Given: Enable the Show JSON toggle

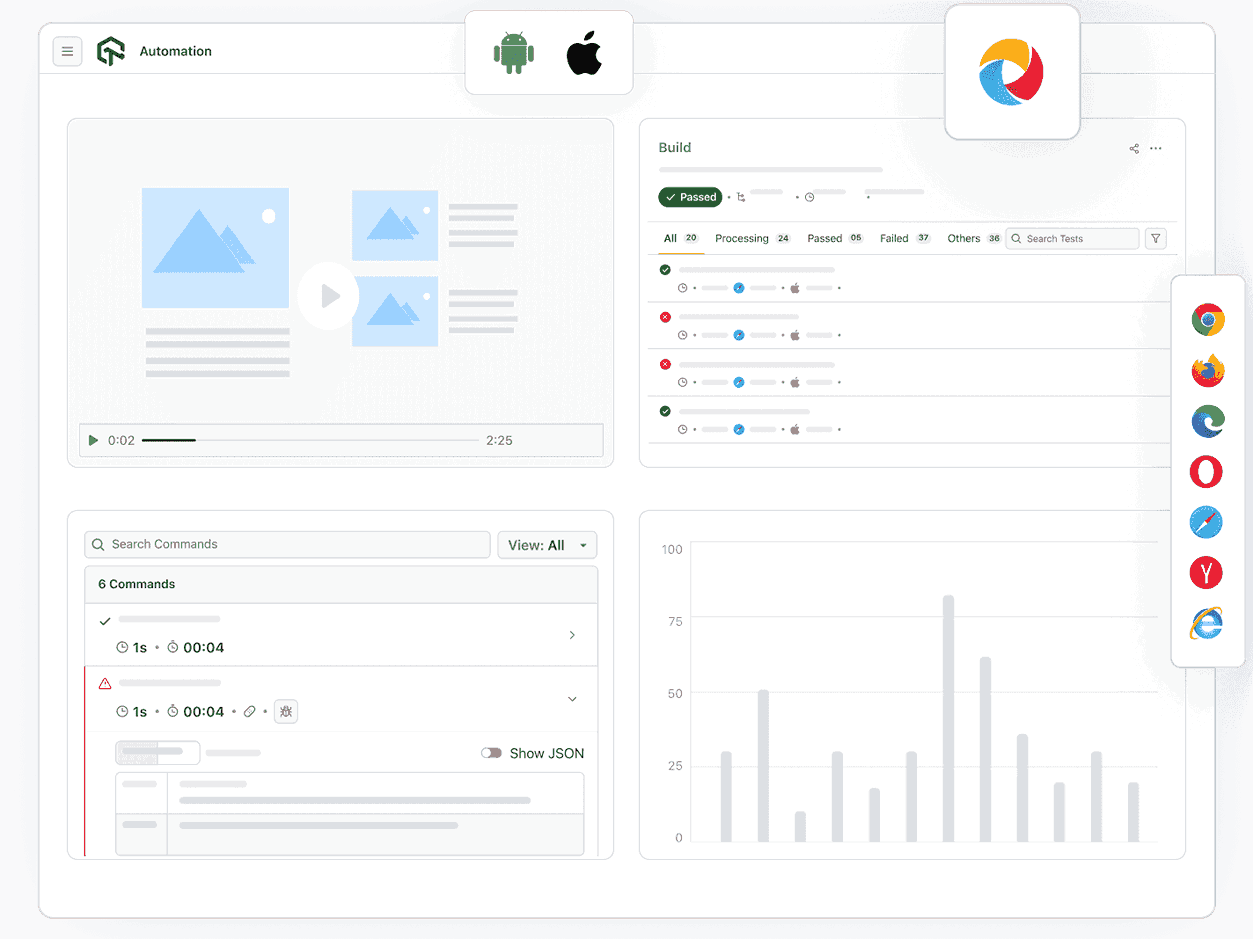Looking at the screenshot, I should (x=491, y=753).
